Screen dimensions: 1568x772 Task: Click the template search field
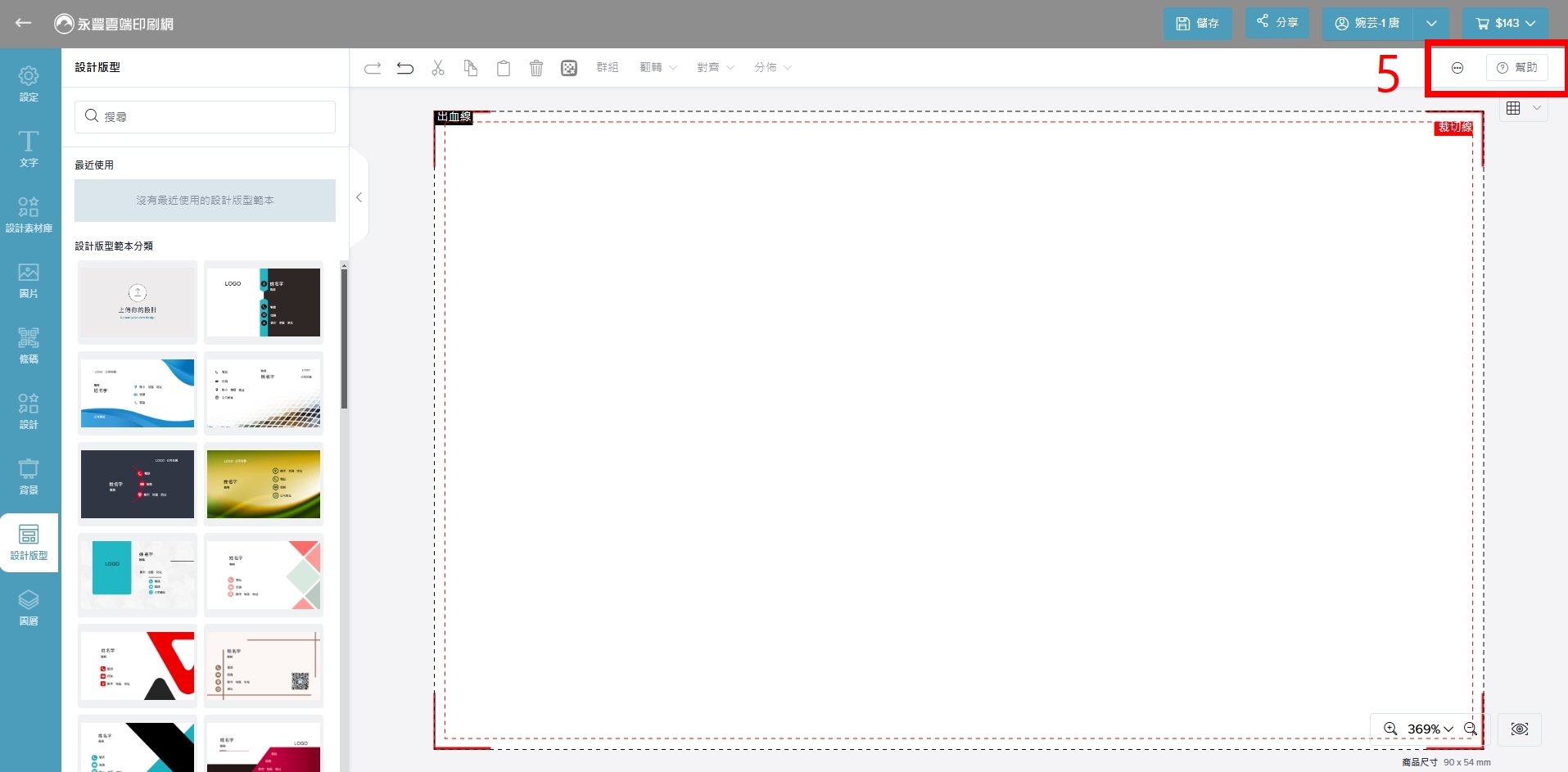pos(205,117)
